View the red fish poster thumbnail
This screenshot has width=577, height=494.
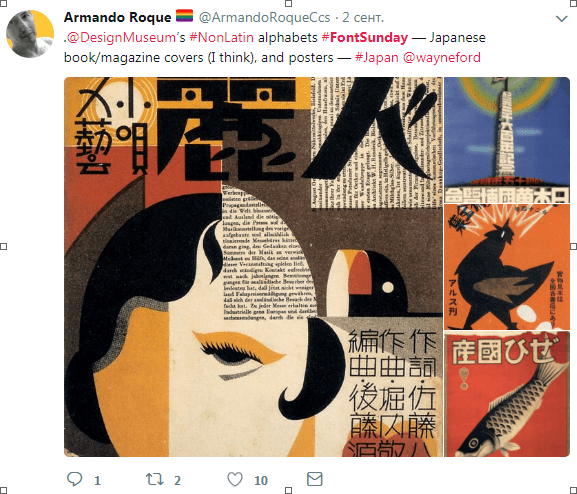(x=507, y=394)
